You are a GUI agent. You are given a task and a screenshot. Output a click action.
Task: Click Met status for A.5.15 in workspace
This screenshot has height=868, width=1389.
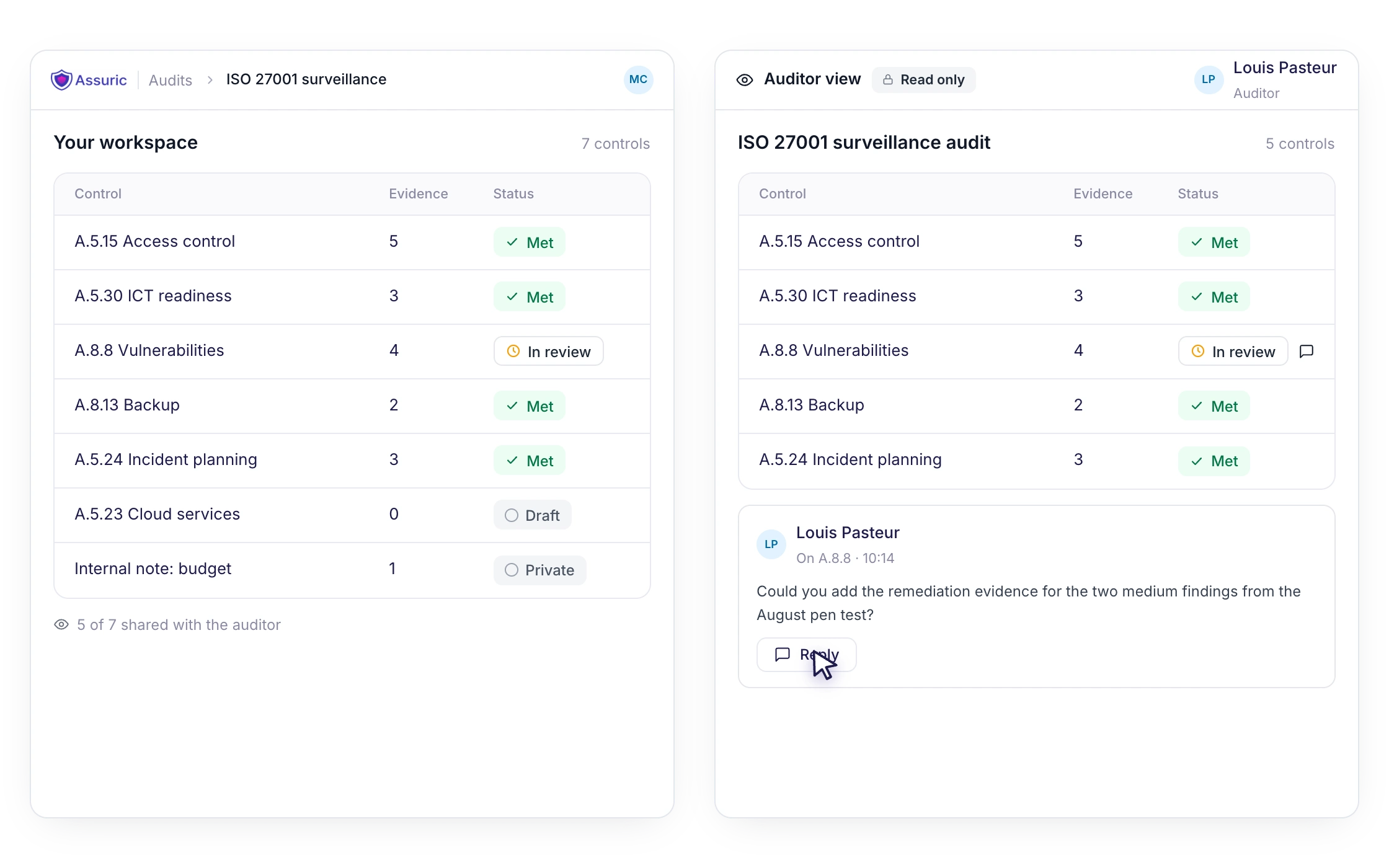coord(530,242)
